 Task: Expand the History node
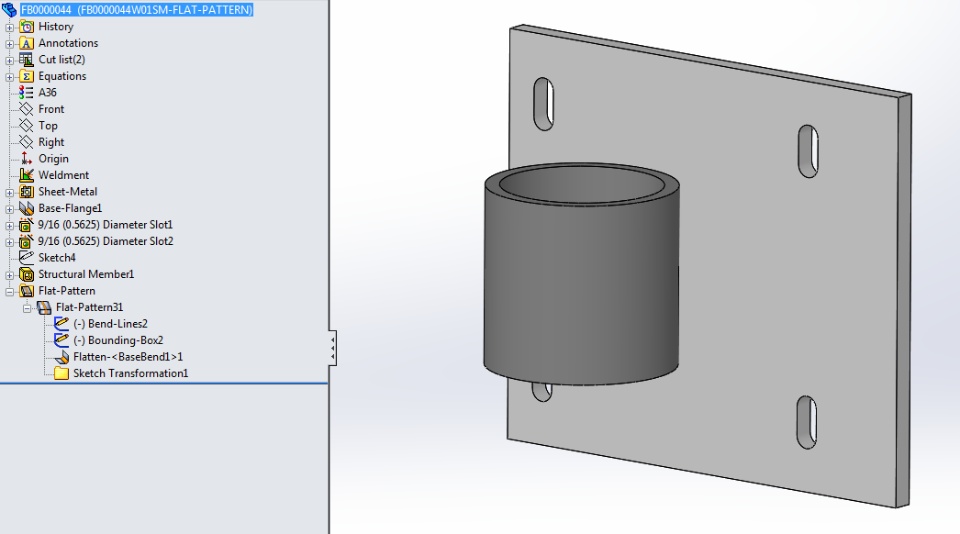(x=9, y=28)
